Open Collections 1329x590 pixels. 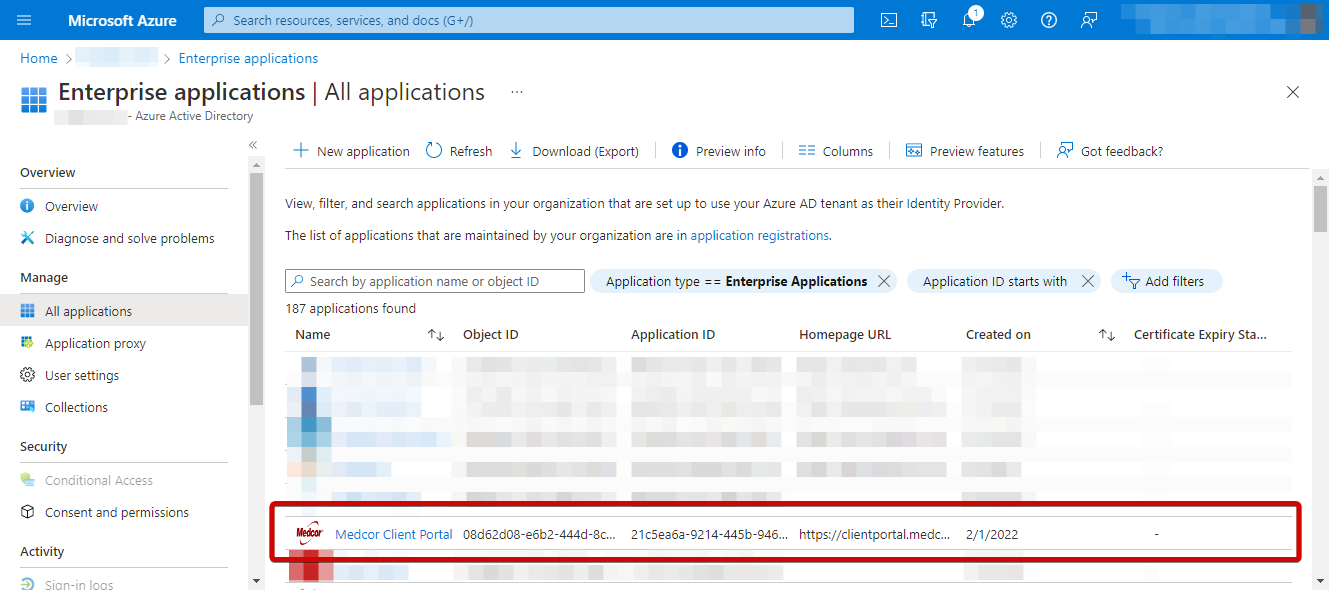point(76,407)
